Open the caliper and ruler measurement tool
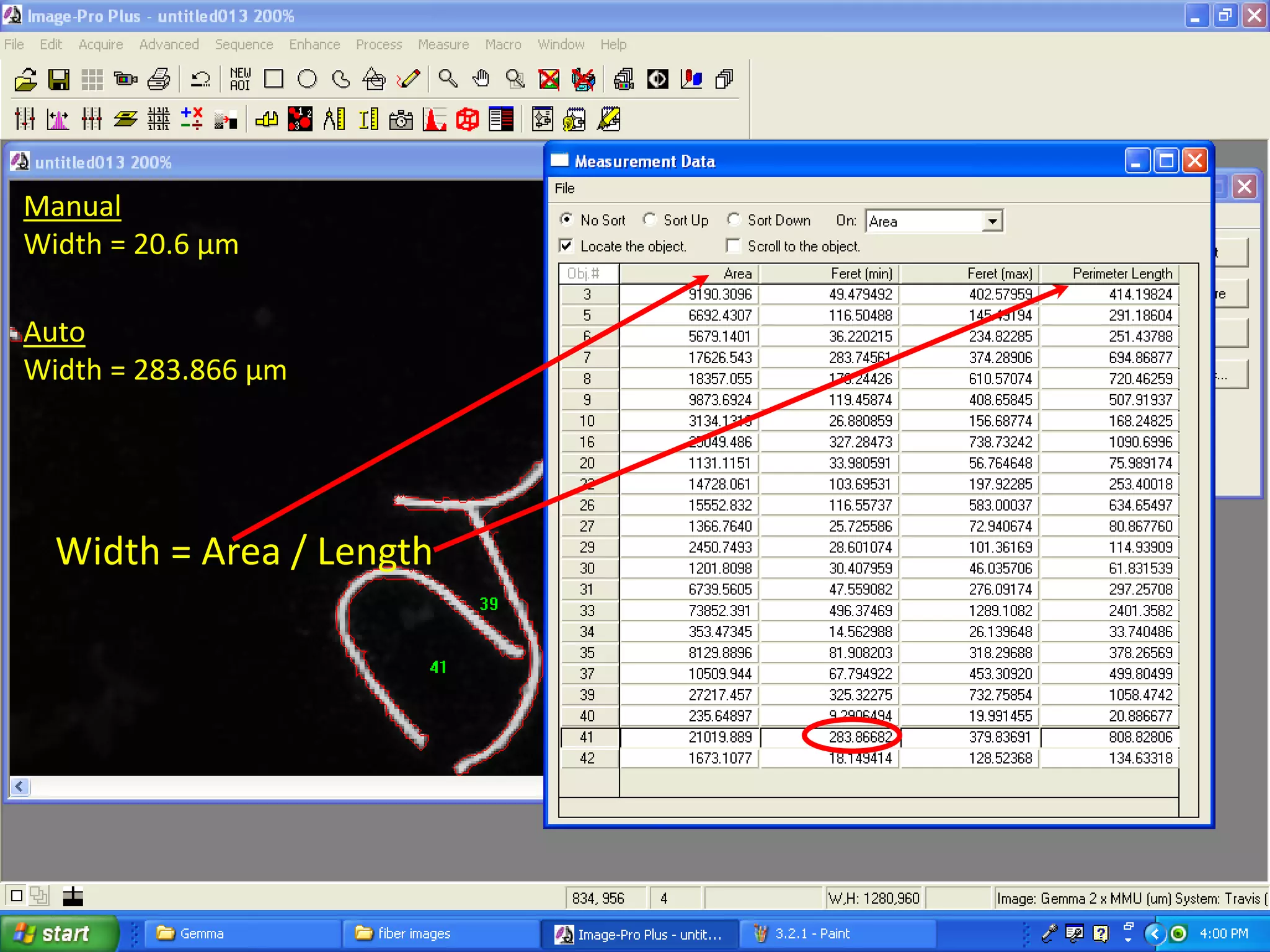This screenshot has width=1270, height=952. 334,118
